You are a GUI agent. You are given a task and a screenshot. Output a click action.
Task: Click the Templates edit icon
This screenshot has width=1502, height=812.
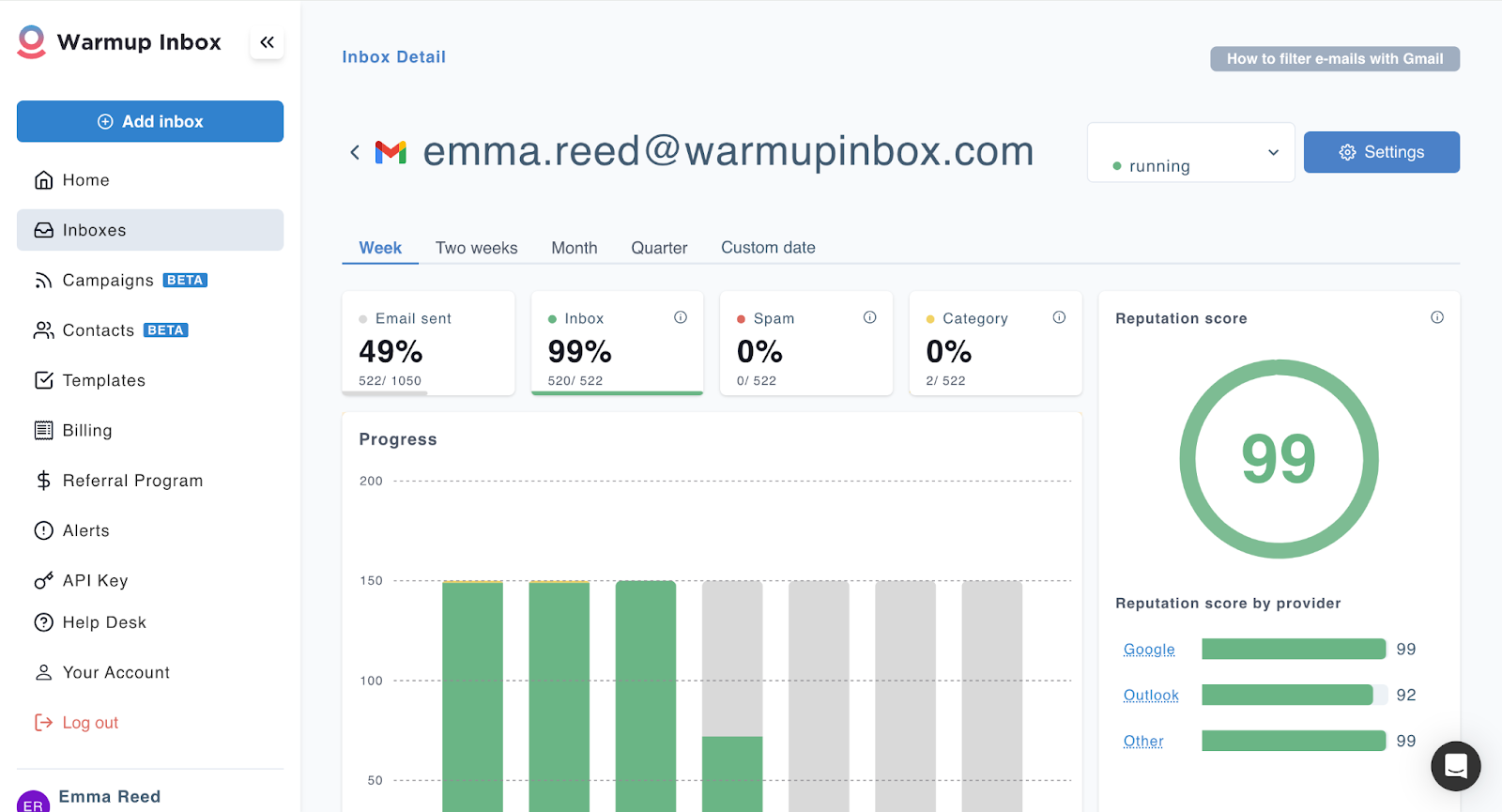coord(43,380)
